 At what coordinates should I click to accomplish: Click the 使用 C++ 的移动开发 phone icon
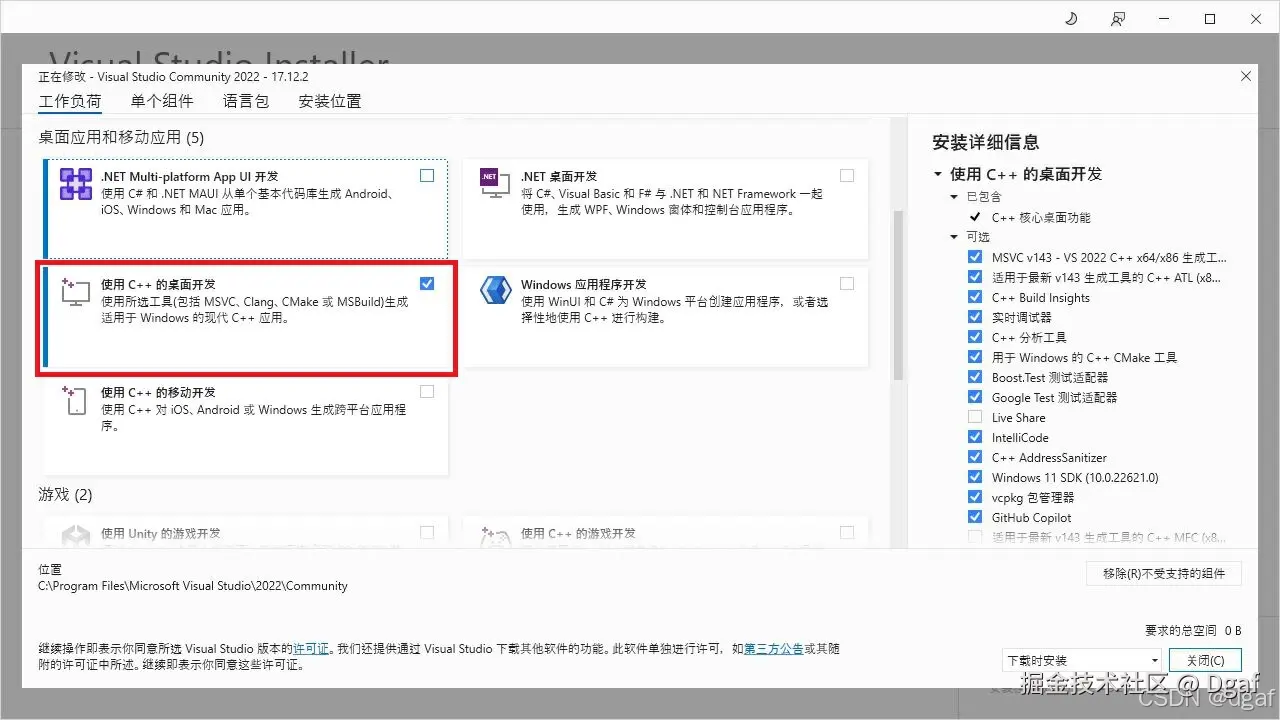pos(75,400)
